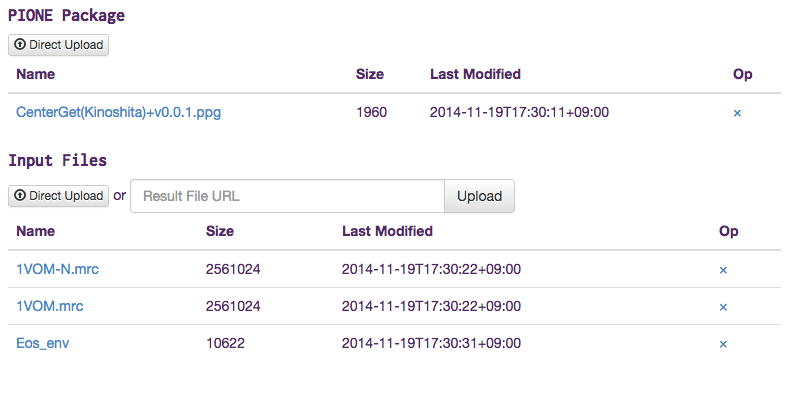This screenshot has width=788, height=395.
Task: Click the Size header in PIONE Package table
Action: click(x=370, y=74)
